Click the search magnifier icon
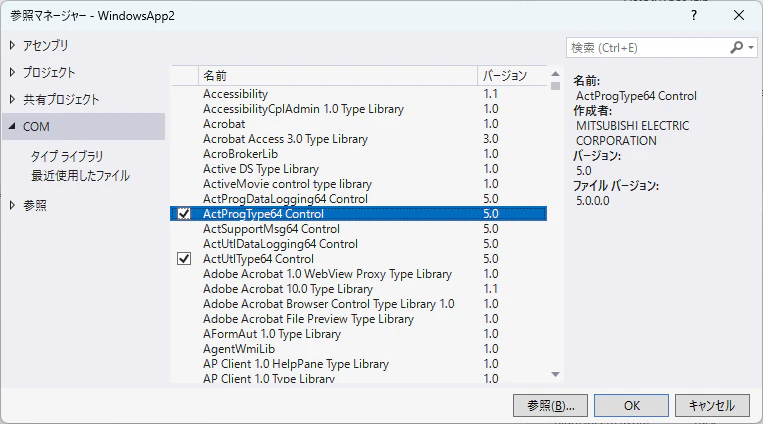763x424 pixels. [x=737, y=47]
